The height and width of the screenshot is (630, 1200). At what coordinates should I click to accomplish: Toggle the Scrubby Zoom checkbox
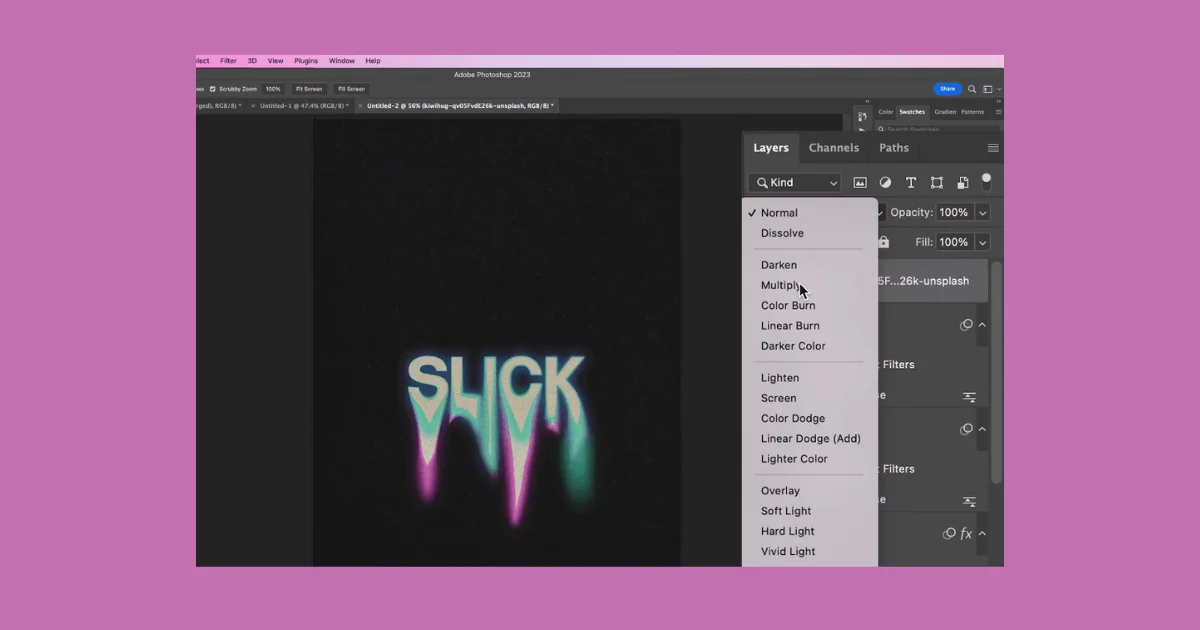coord(212,89)
